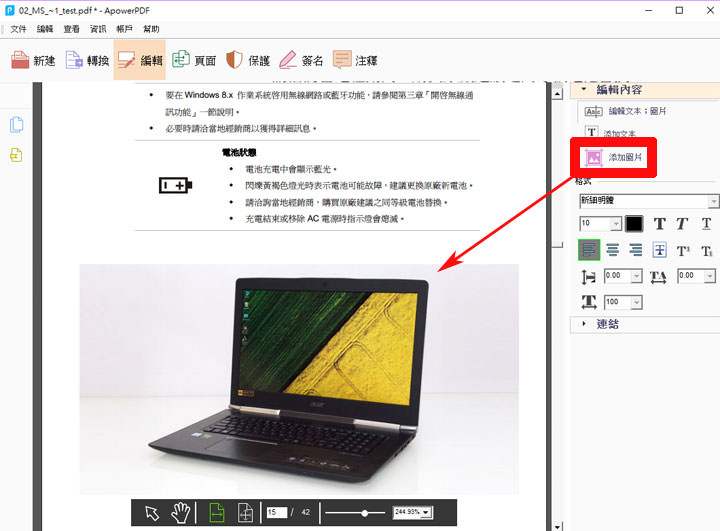
Task: Select the 編輯 (Edit) toolbar tab
Action: (140, 60)
